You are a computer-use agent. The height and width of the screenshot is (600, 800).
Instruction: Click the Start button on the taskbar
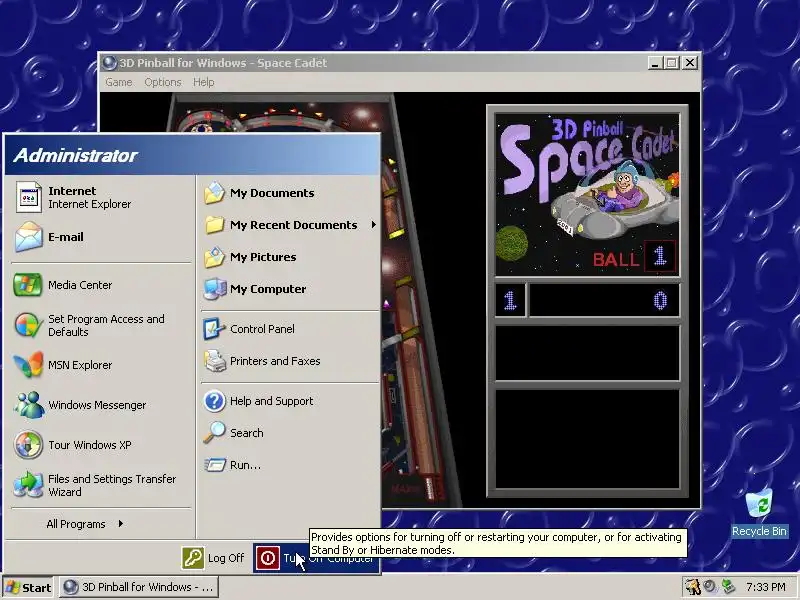pyautogui.click(x=28, y=587)
